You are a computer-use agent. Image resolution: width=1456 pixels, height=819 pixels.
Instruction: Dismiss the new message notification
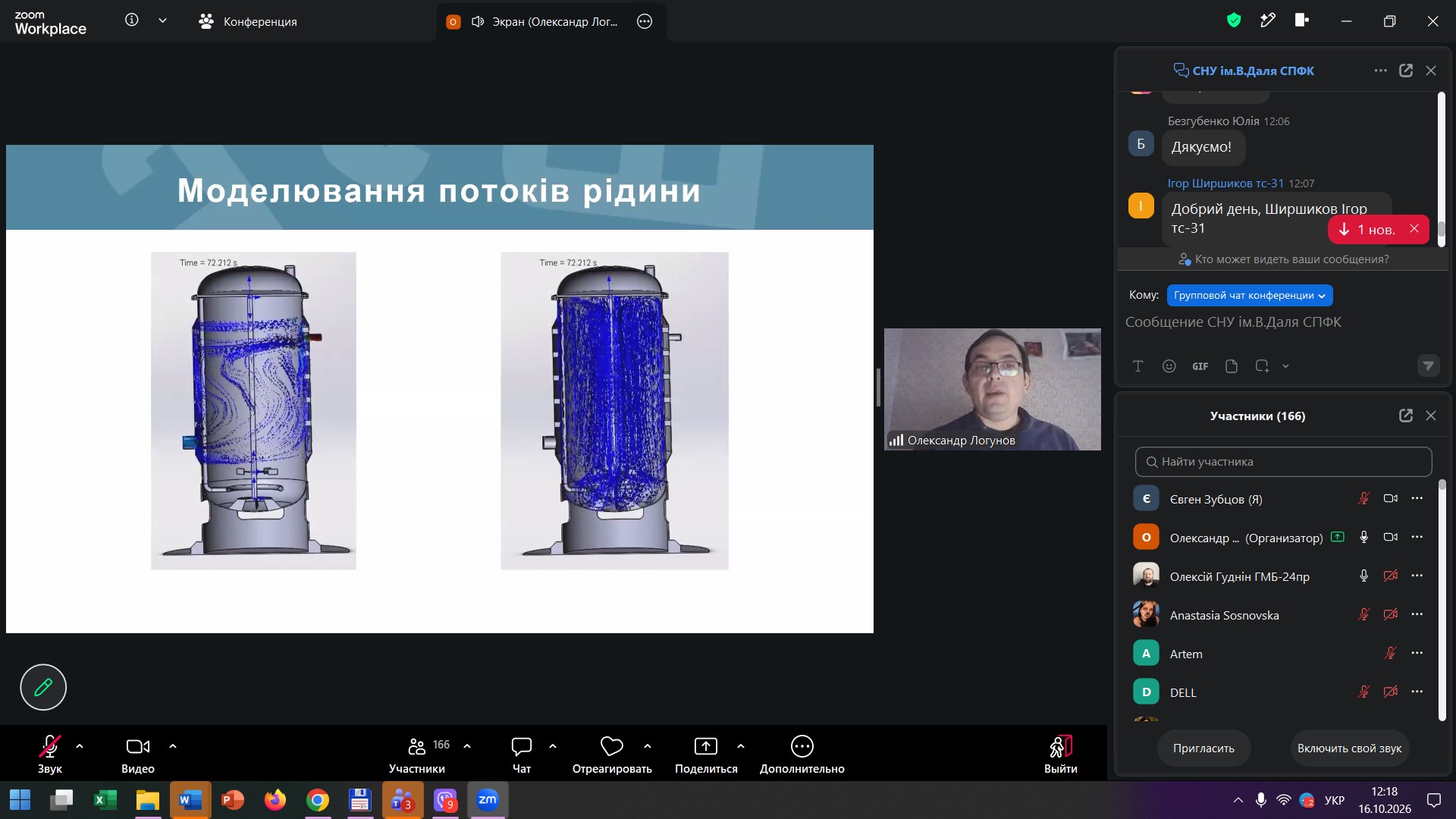click(x=1414, y=228)
